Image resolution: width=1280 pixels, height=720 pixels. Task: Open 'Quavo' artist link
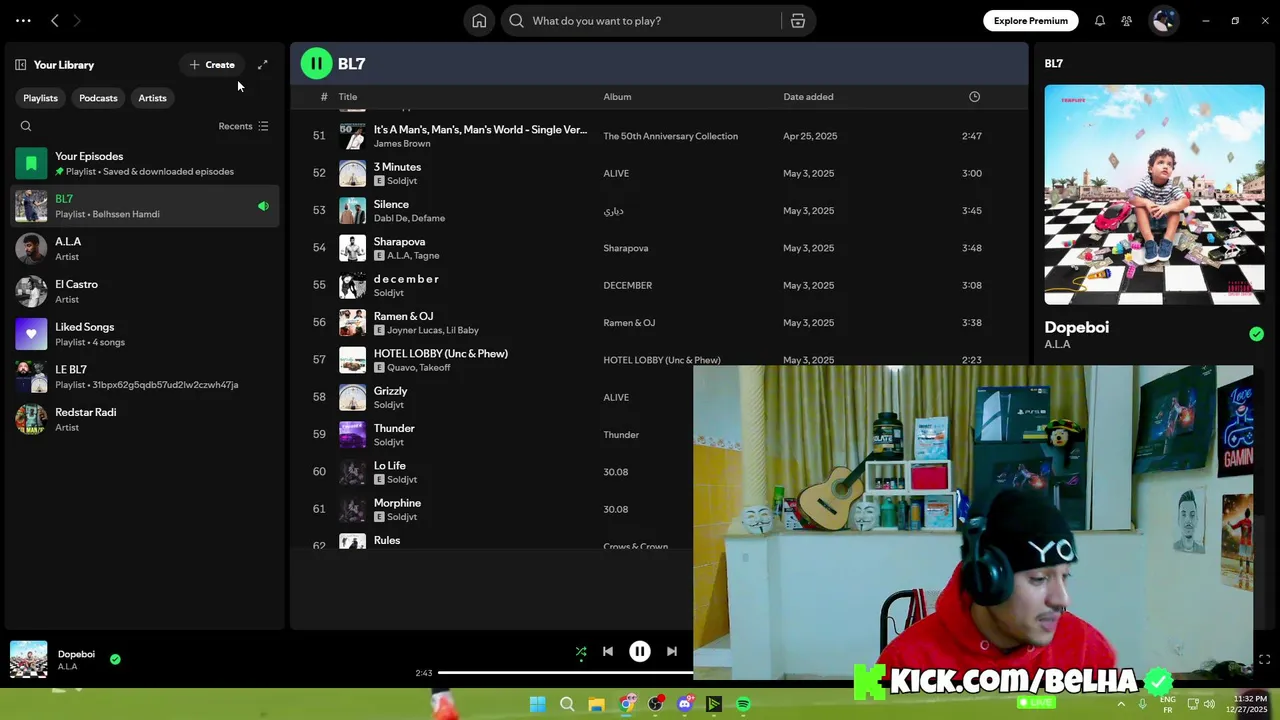click(401, 368)
